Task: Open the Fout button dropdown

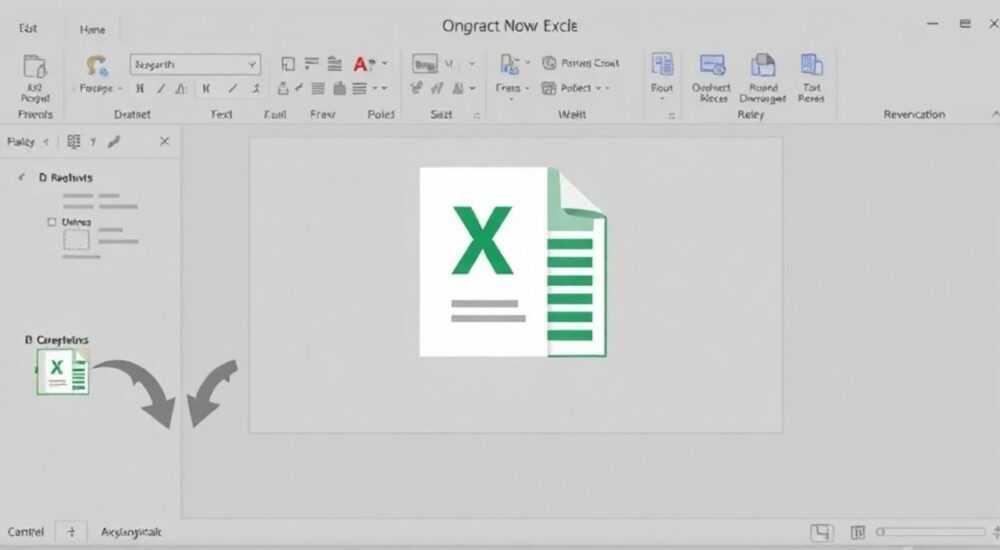Action: pos(662,100)
